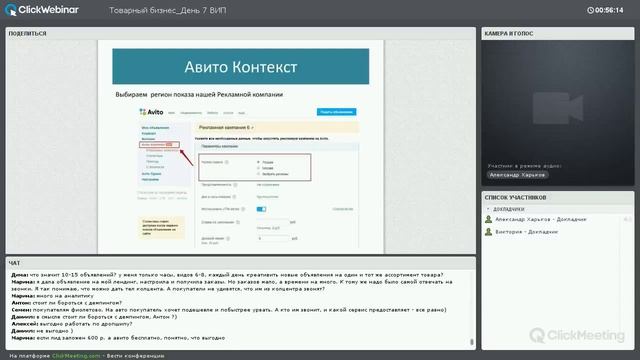Click the yellow notice box in the Avito slide sidebar
This screenshot has height=360, width=640.
tap(161, 227)
